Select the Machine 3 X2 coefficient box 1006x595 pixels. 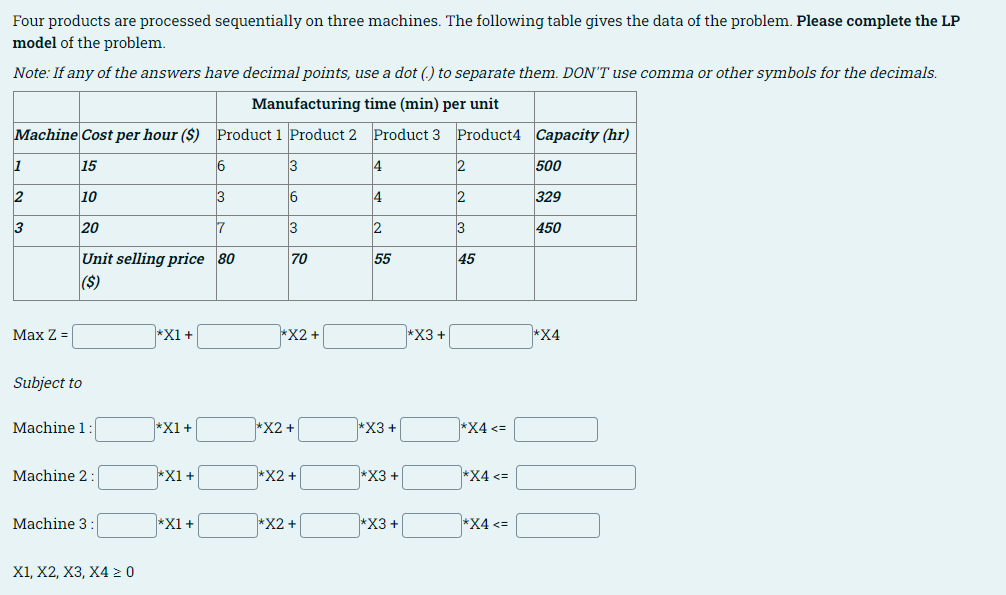(227, 525)
